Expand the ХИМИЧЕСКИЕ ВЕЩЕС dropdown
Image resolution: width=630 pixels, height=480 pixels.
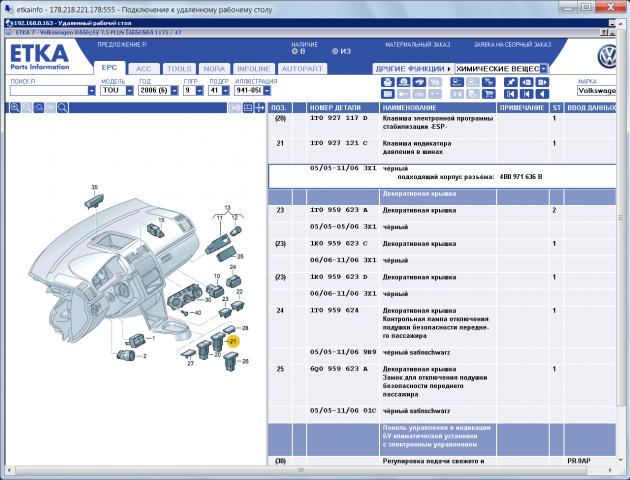pyautogui.click(x=543, y=69)
